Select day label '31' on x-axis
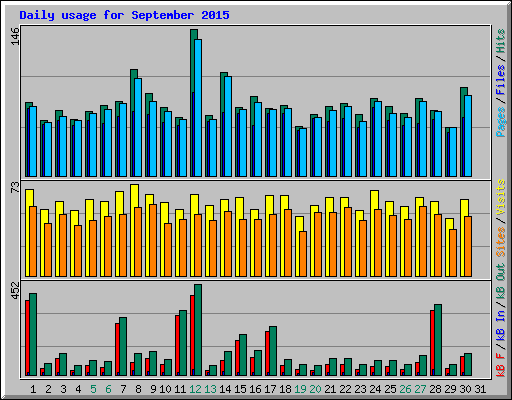512x400 pixels. tap(480, 389)
